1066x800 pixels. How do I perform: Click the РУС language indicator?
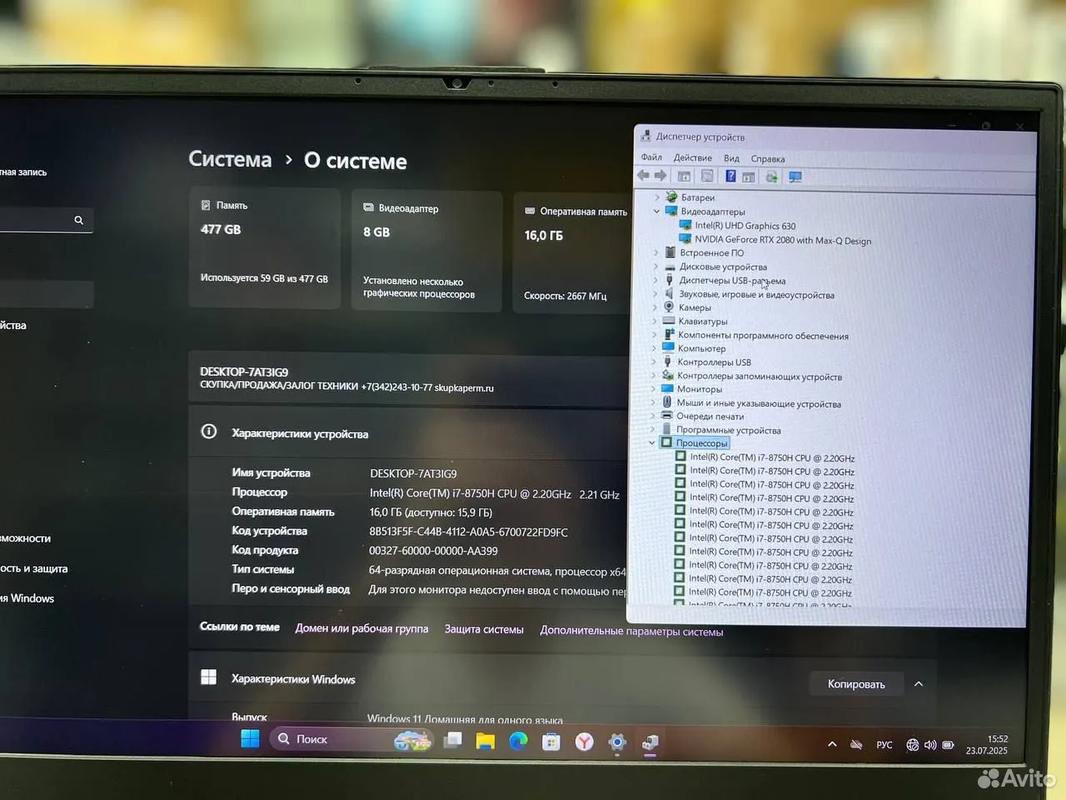(884, 745)
